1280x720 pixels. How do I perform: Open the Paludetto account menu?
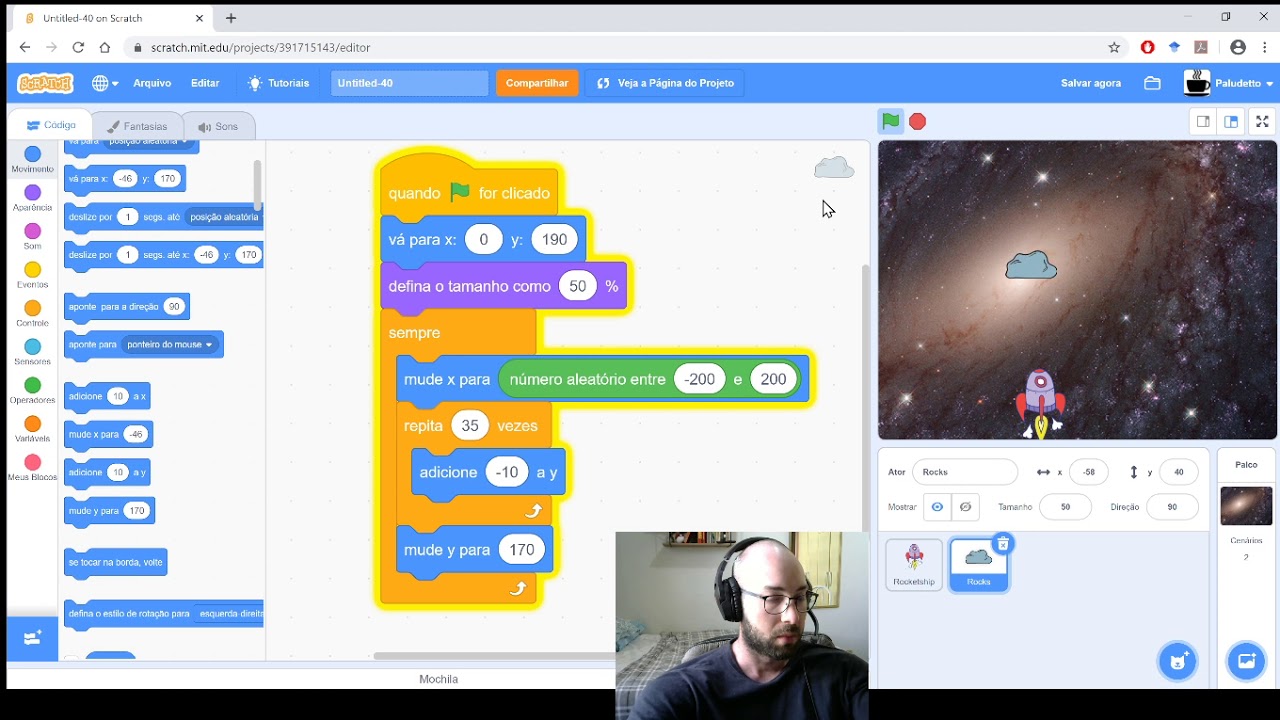tap(1229, 83)
